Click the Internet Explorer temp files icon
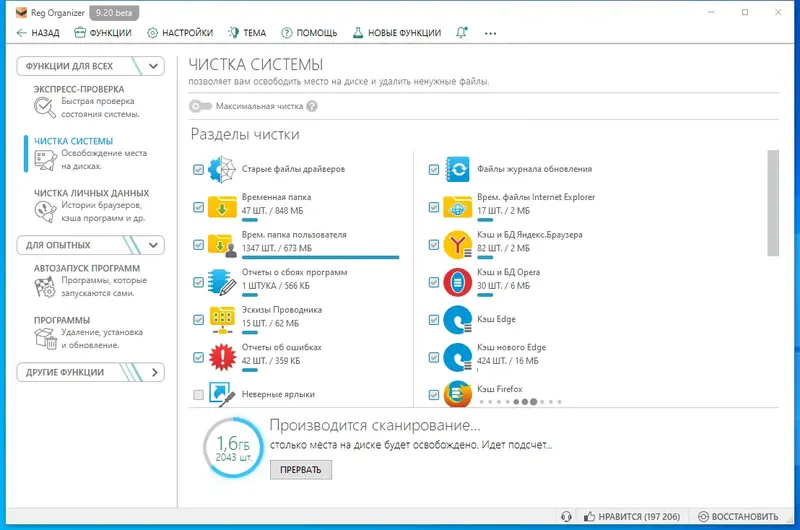This screenshot has width=800, height=530. pyautogui.click(x=457, y=207)
